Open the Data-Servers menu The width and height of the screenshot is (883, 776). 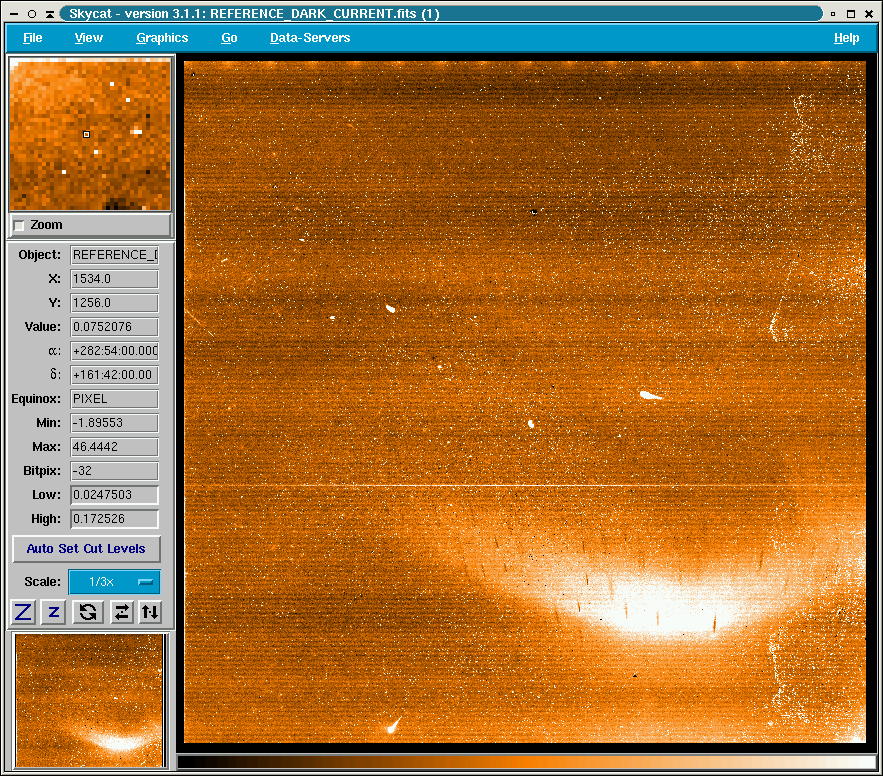310,38
